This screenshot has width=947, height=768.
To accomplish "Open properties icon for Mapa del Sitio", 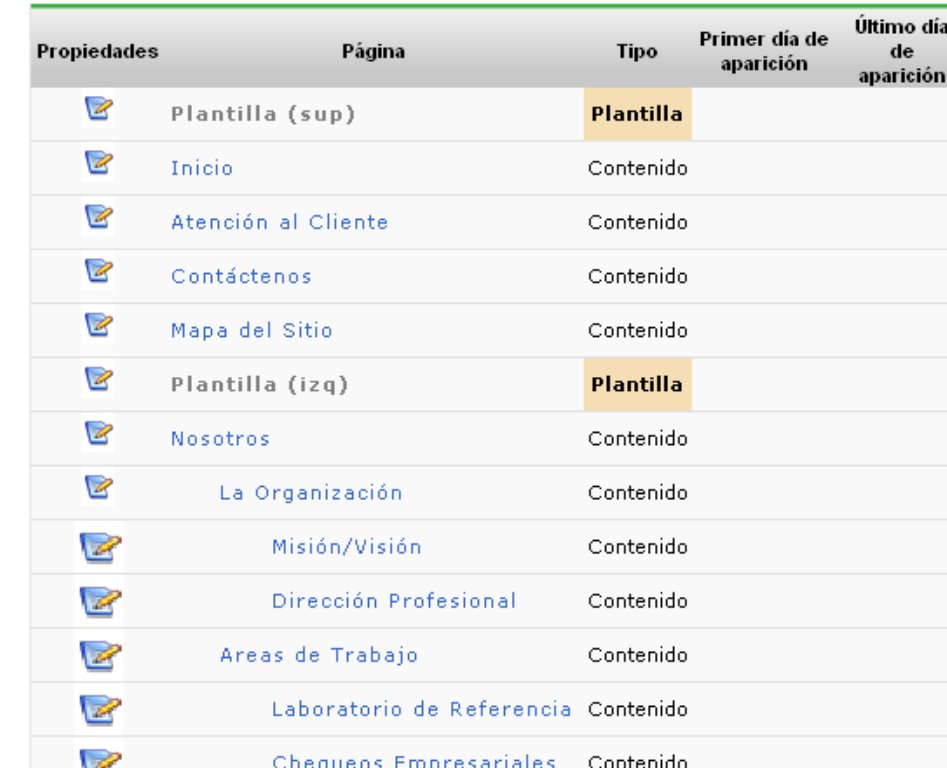I will click(x=98, y=325).
